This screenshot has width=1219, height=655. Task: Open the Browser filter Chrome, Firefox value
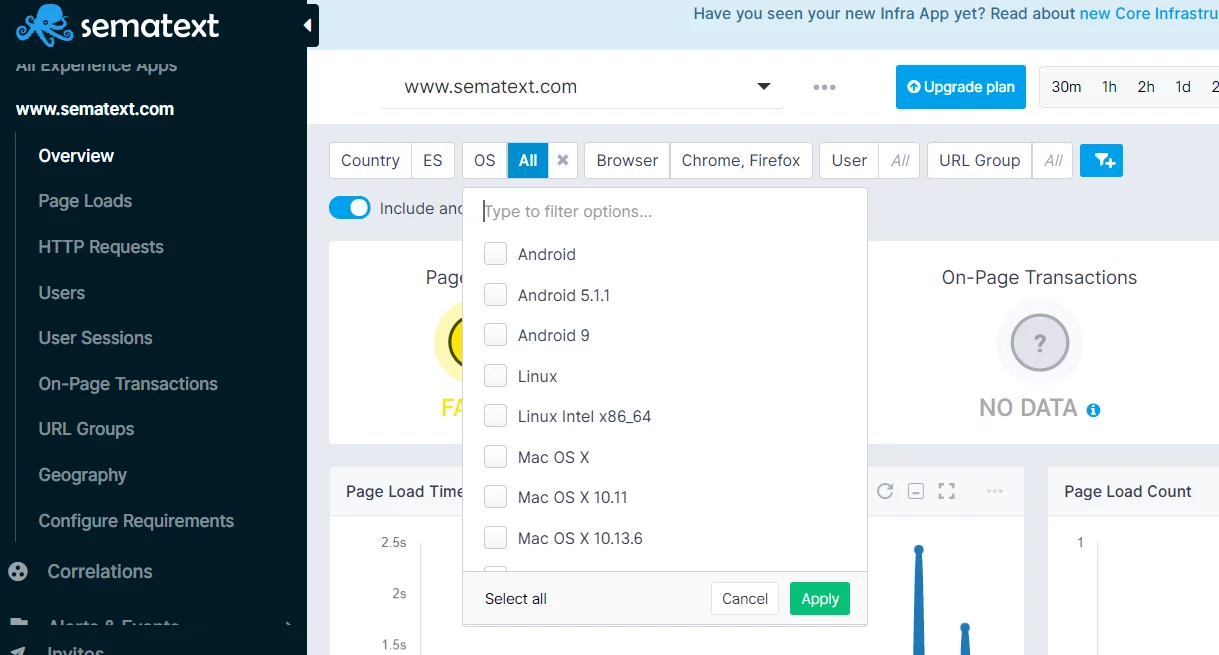click(741, 160)
